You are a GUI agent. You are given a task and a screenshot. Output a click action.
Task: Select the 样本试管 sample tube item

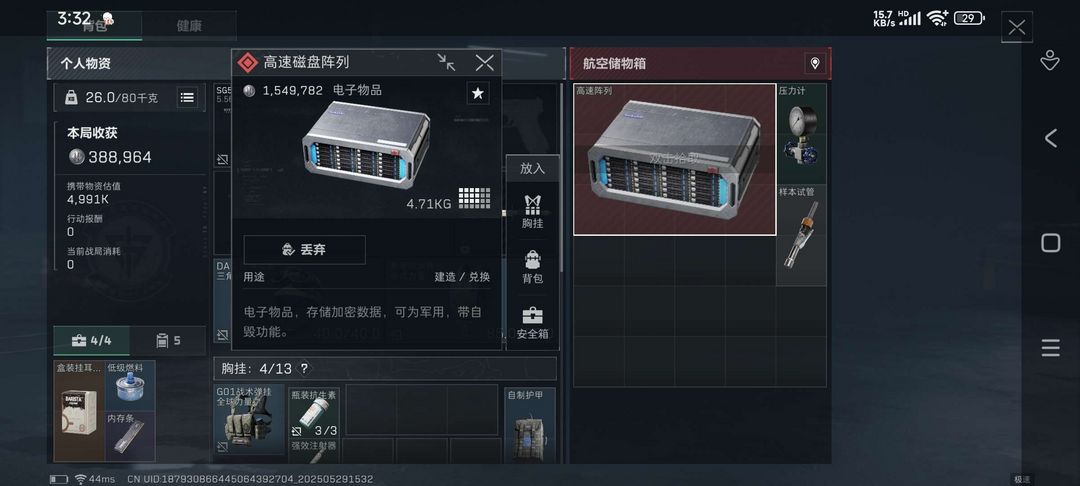point(801,235)
